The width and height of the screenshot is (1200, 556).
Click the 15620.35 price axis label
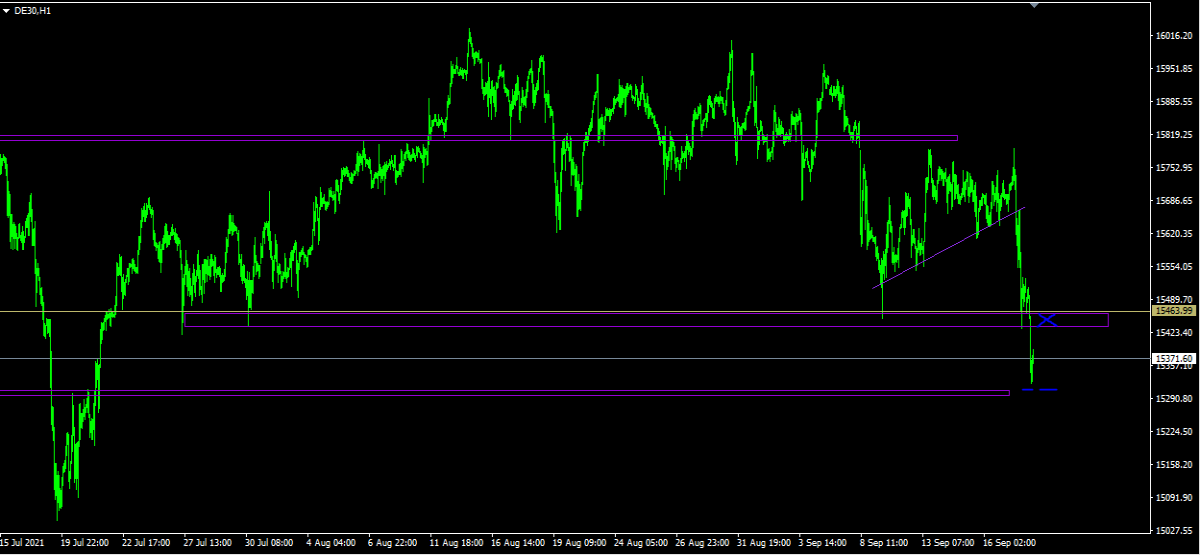(x=1174, y=234)
